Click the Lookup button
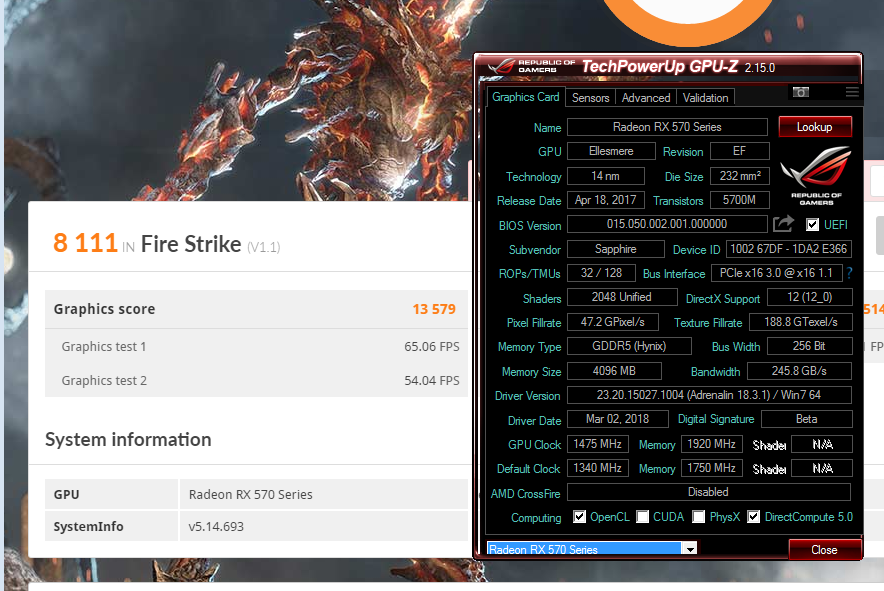The image size is (884, 591). tap(815, 127)
